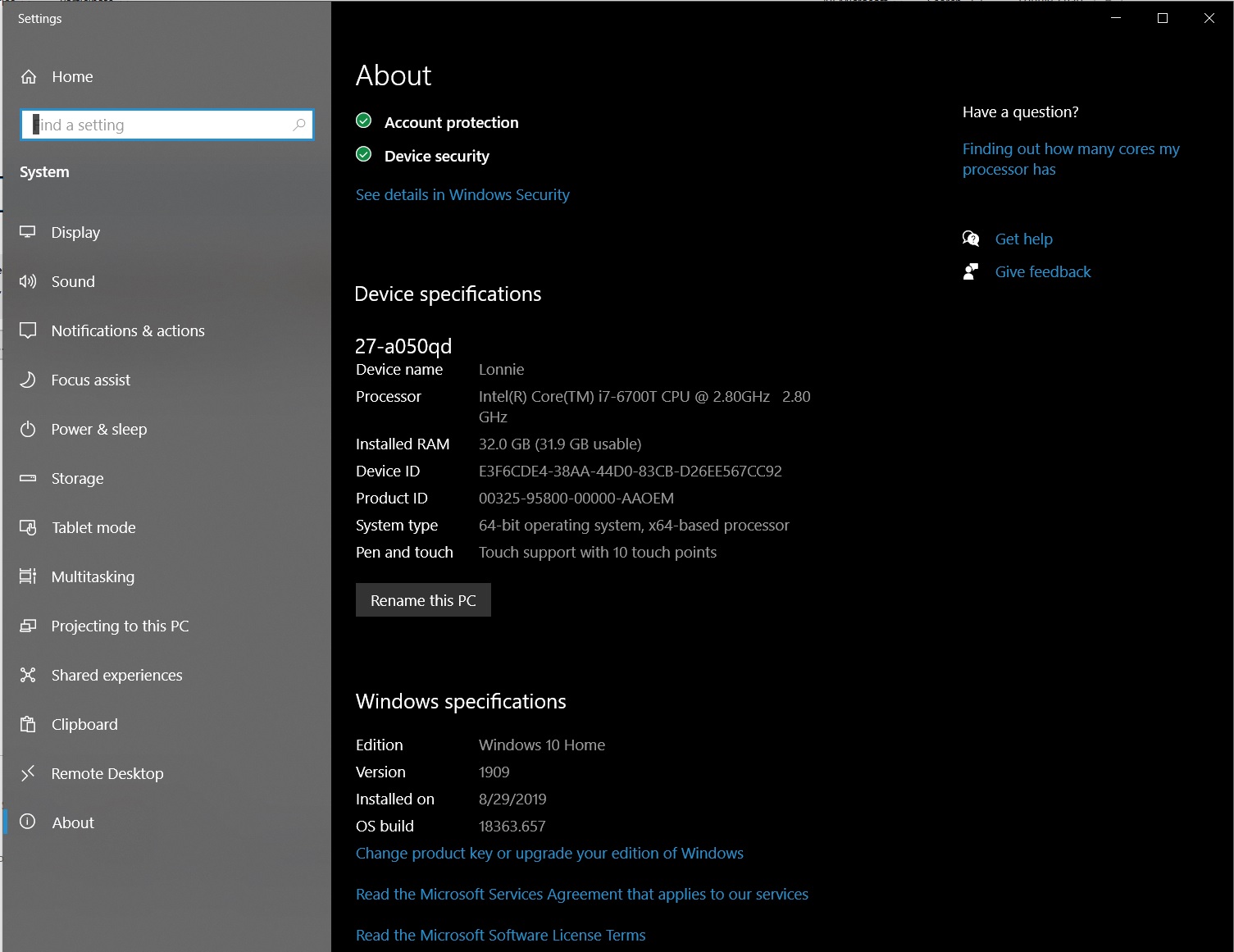Open Finding out how many cores link
Screen dimensions: 1234x952
click(x=1071, y=159)
